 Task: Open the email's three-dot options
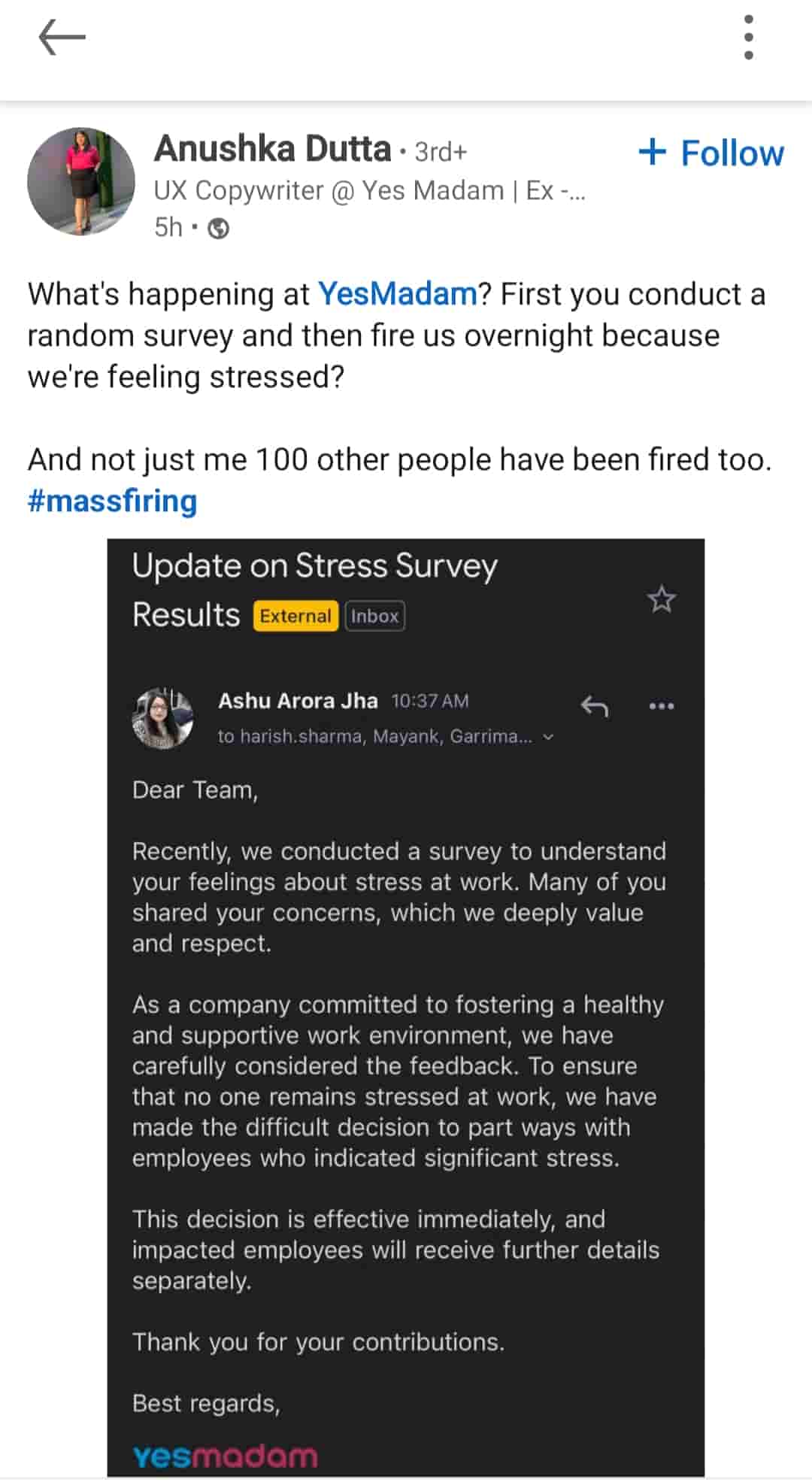[x=662, y=706]
